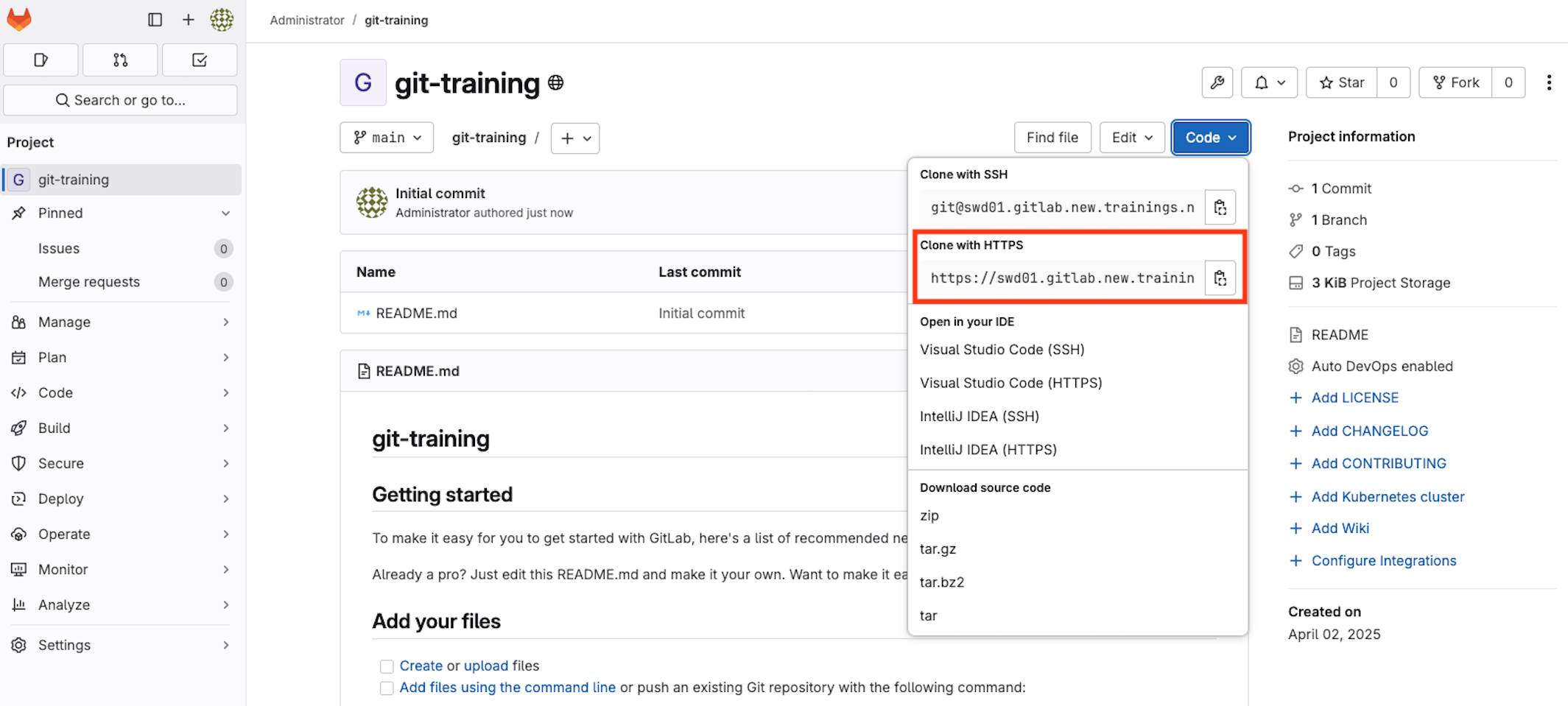Select Visual Studio Code (HTTPS) option
Screen dimensions: 1568x706
point(1010,383)
